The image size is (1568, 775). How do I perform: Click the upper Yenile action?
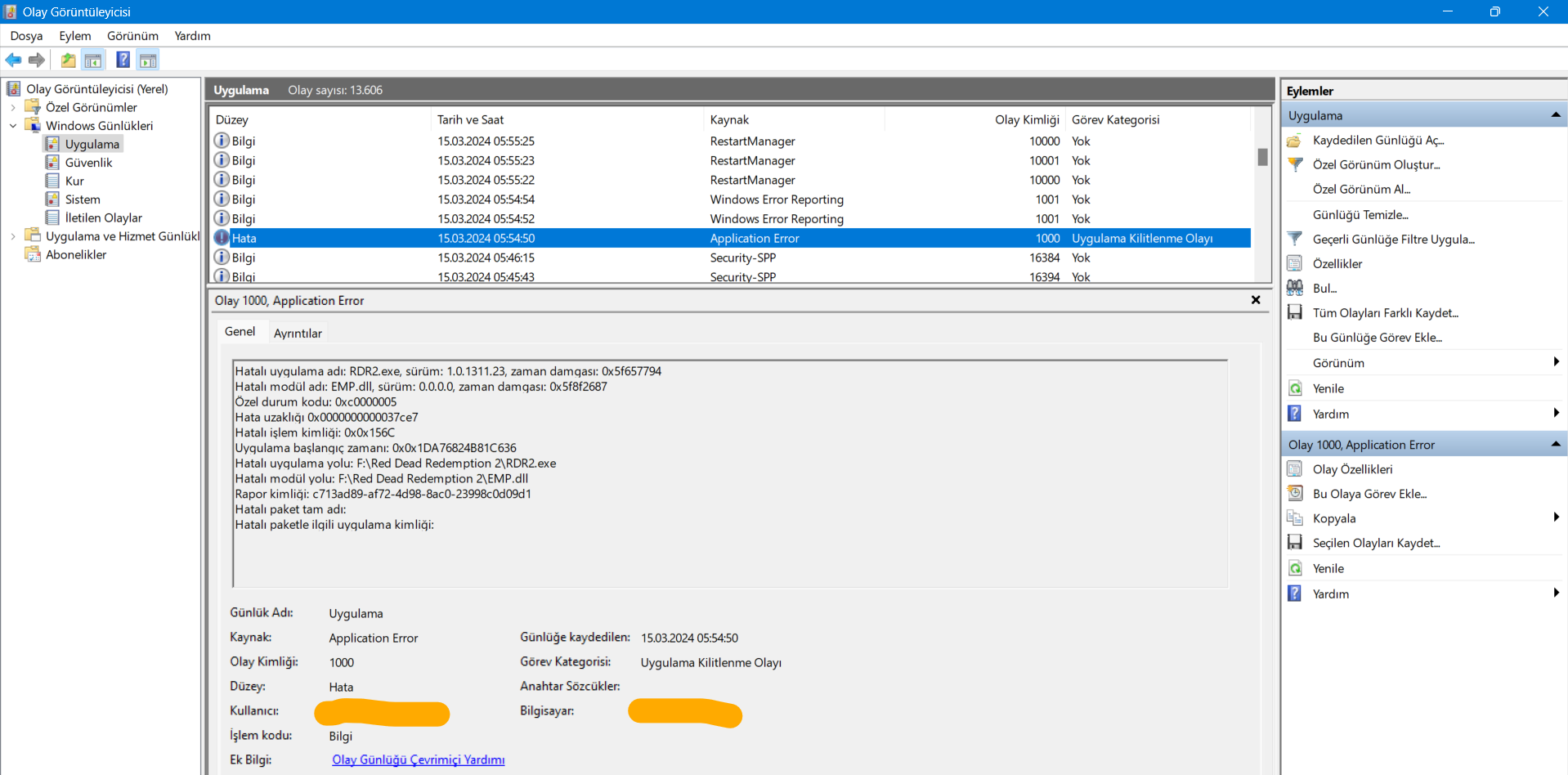point(1328,388)
